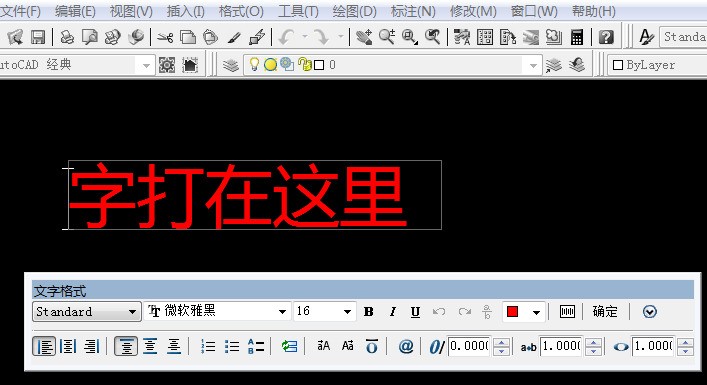Toggle the ruler display button

click(567, 312)
